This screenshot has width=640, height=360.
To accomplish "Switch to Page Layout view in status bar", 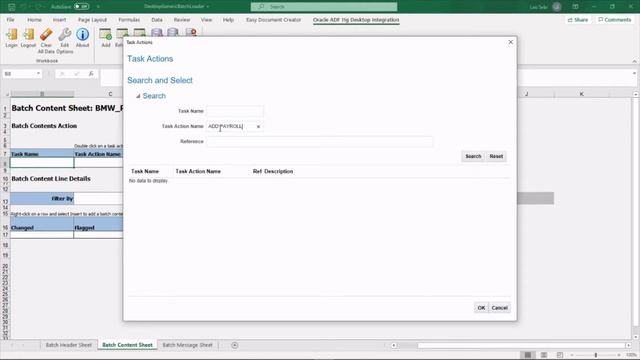I will tap(544, 355).
